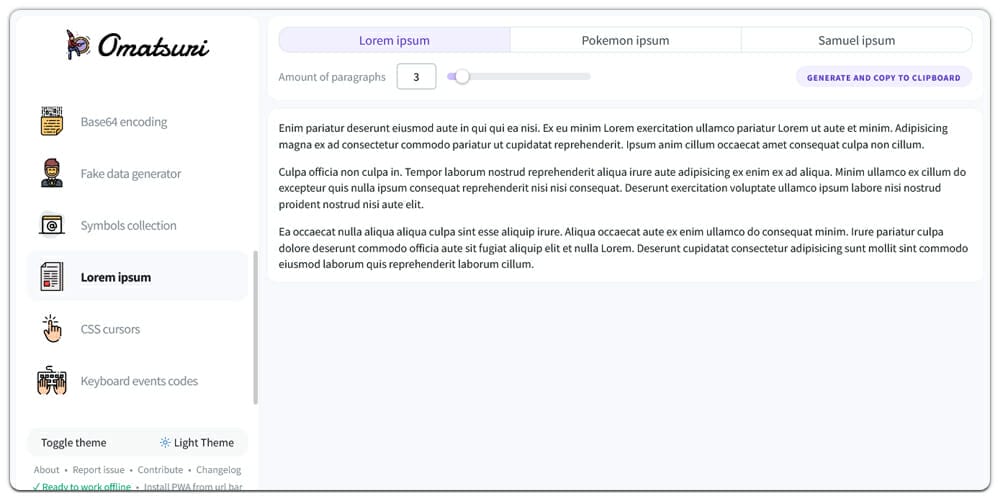1000x500 pixels.
Task: Click the sidebar vertical scrollbar
Action: coord(256,327)
